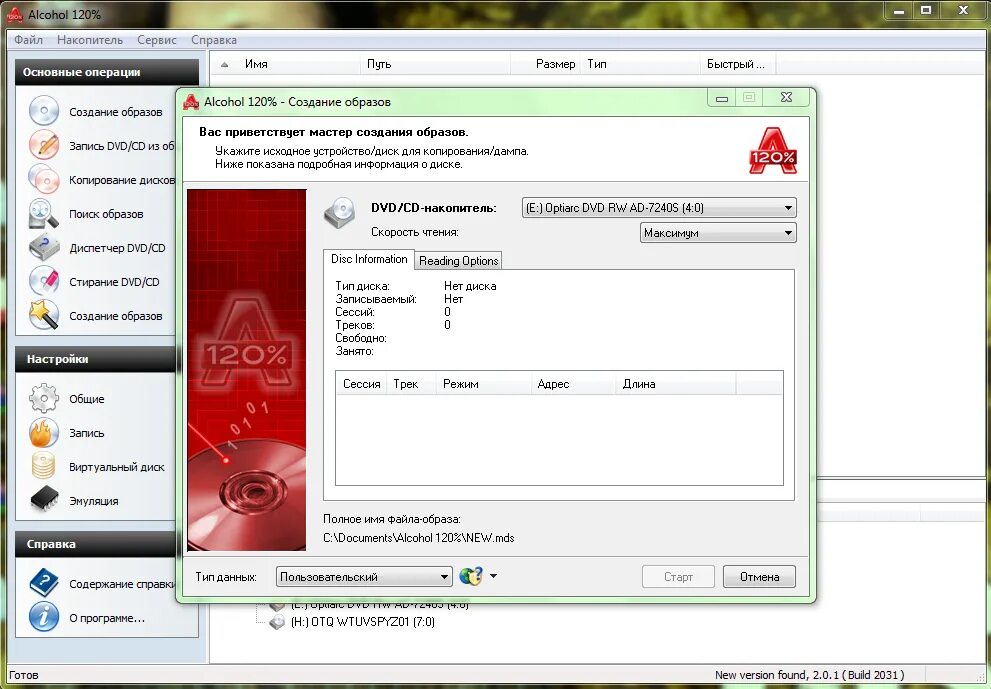
Task: Click the Копирование дисков icon
Action: tap(44, 179)
